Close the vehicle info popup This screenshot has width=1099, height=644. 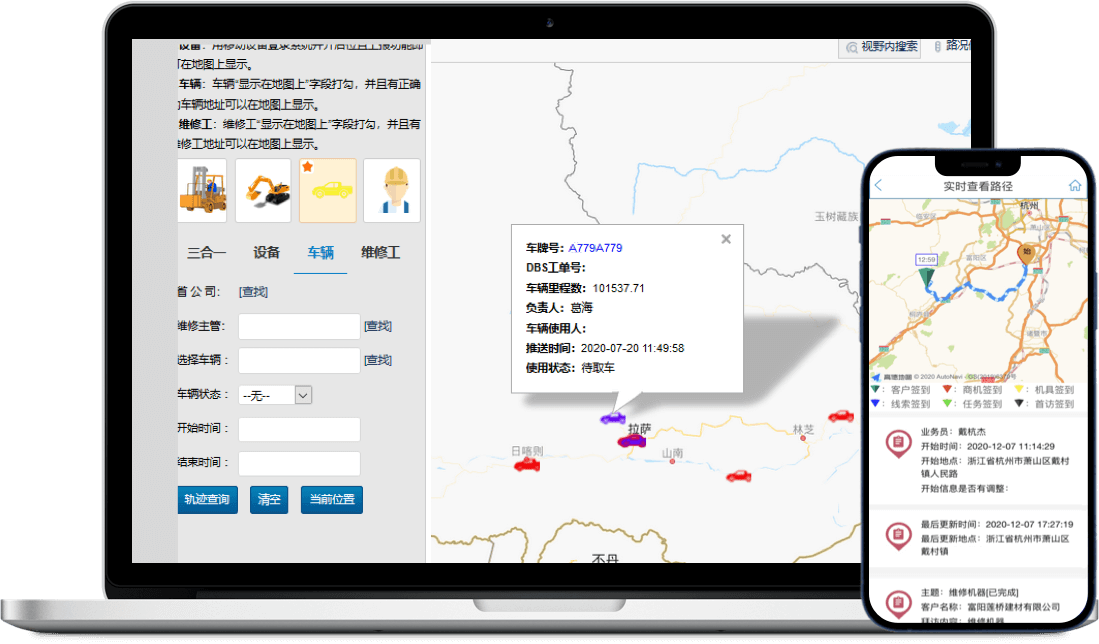point(726,239)
